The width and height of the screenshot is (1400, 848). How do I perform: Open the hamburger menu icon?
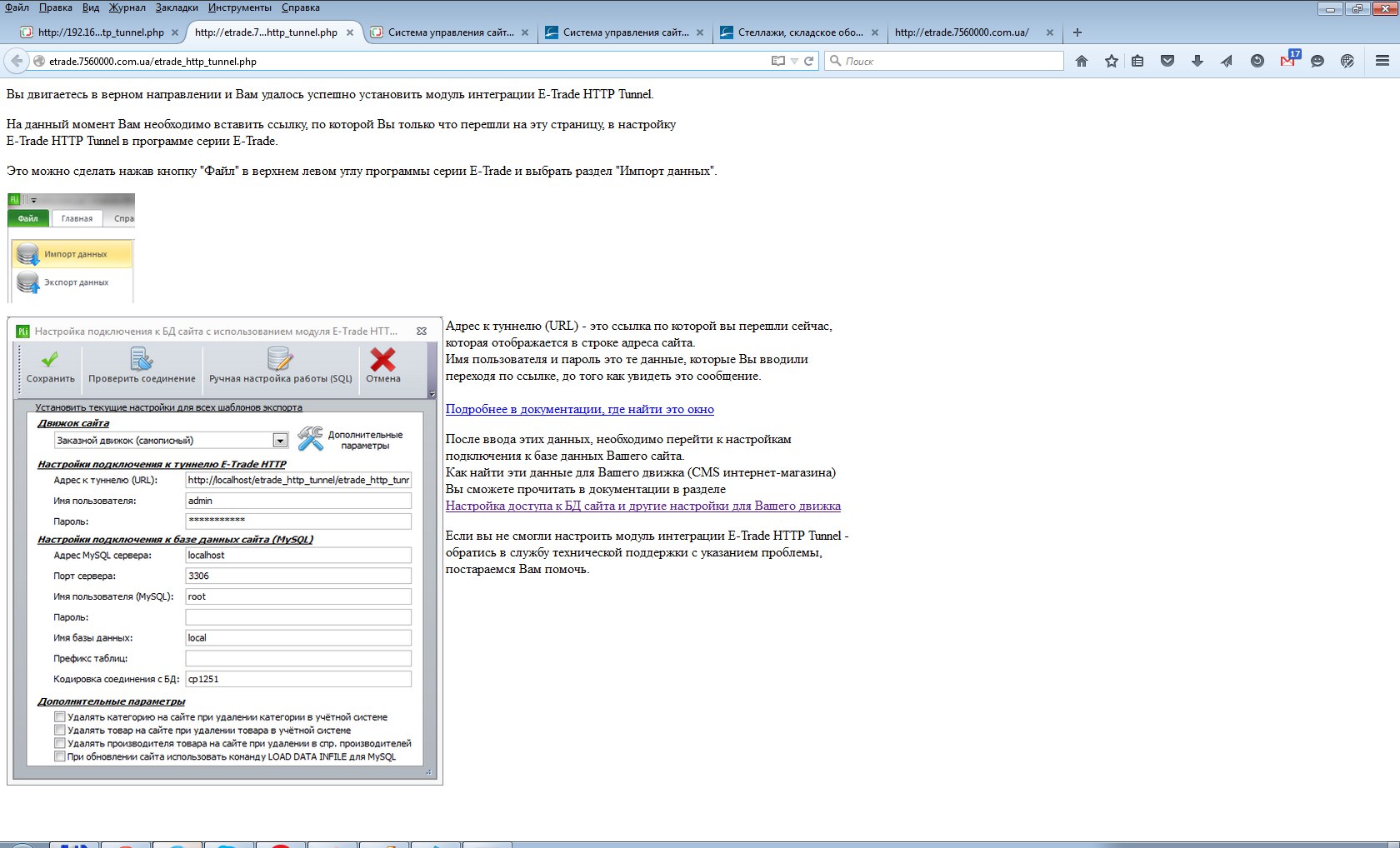coord(1382,61)
